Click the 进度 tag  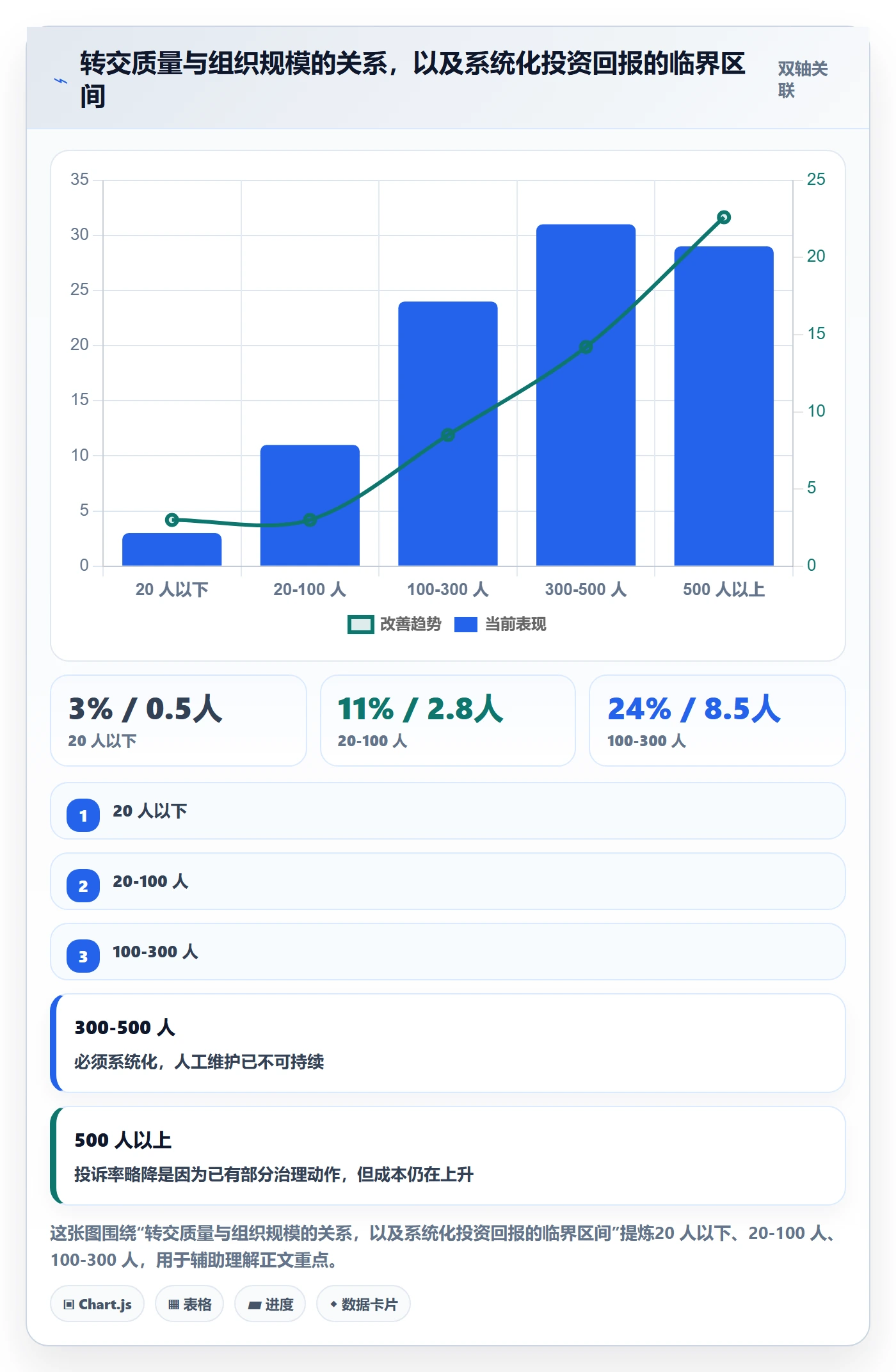point(270,1304)
